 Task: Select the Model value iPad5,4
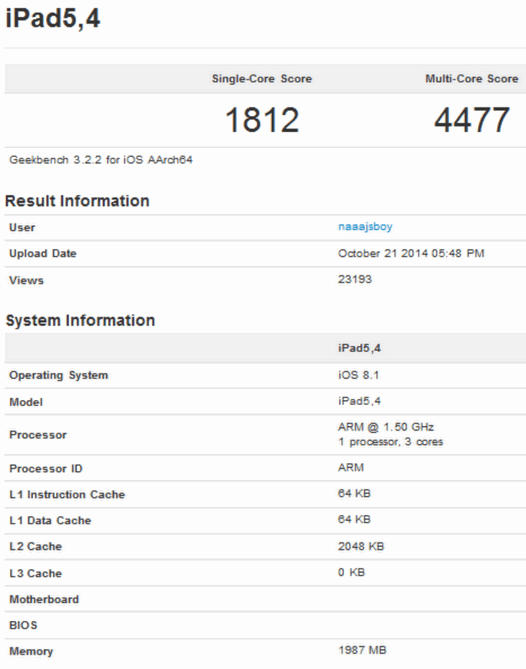[359, 401]
